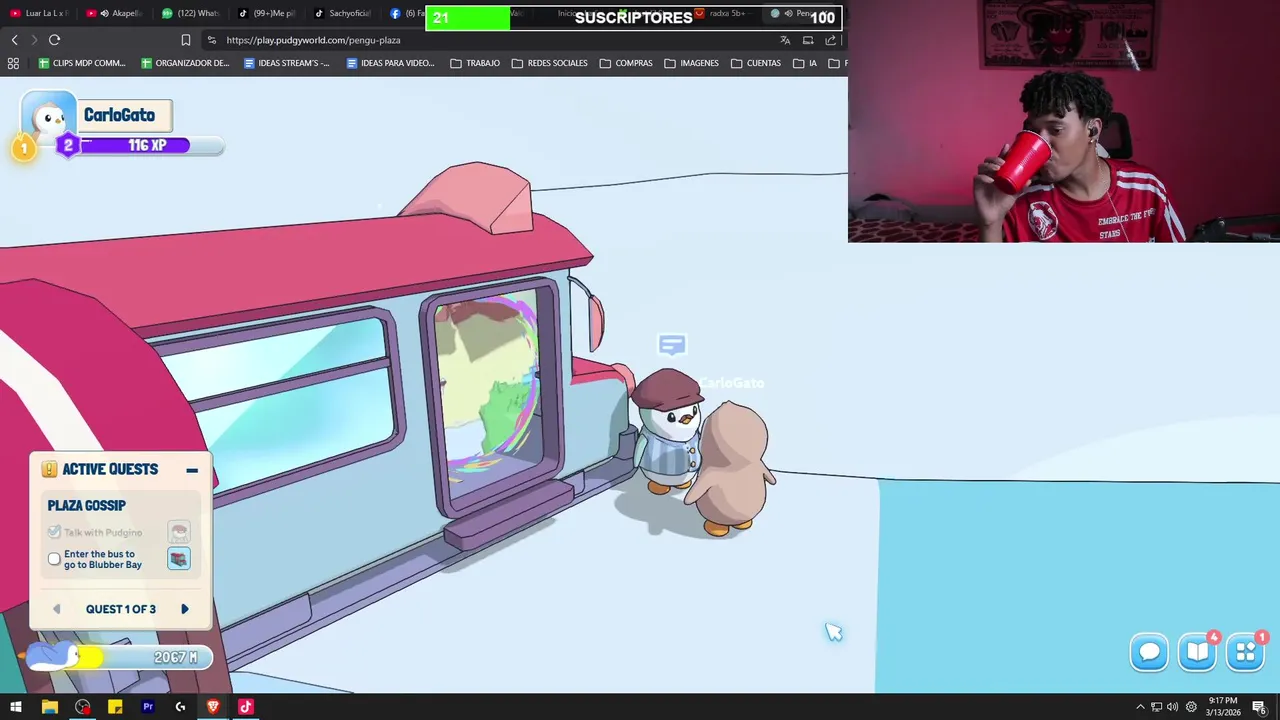The image size is (1280, 720).
Task: Open the Windows notification center
Action: point(1259,707)
